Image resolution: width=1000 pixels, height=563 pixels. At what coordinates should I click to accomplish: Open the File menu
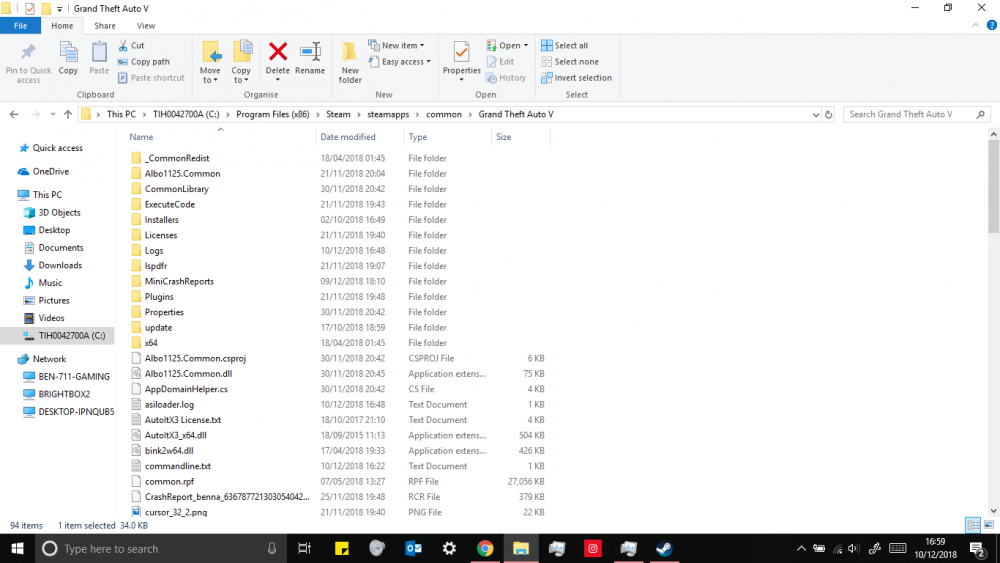coord(20,26)
